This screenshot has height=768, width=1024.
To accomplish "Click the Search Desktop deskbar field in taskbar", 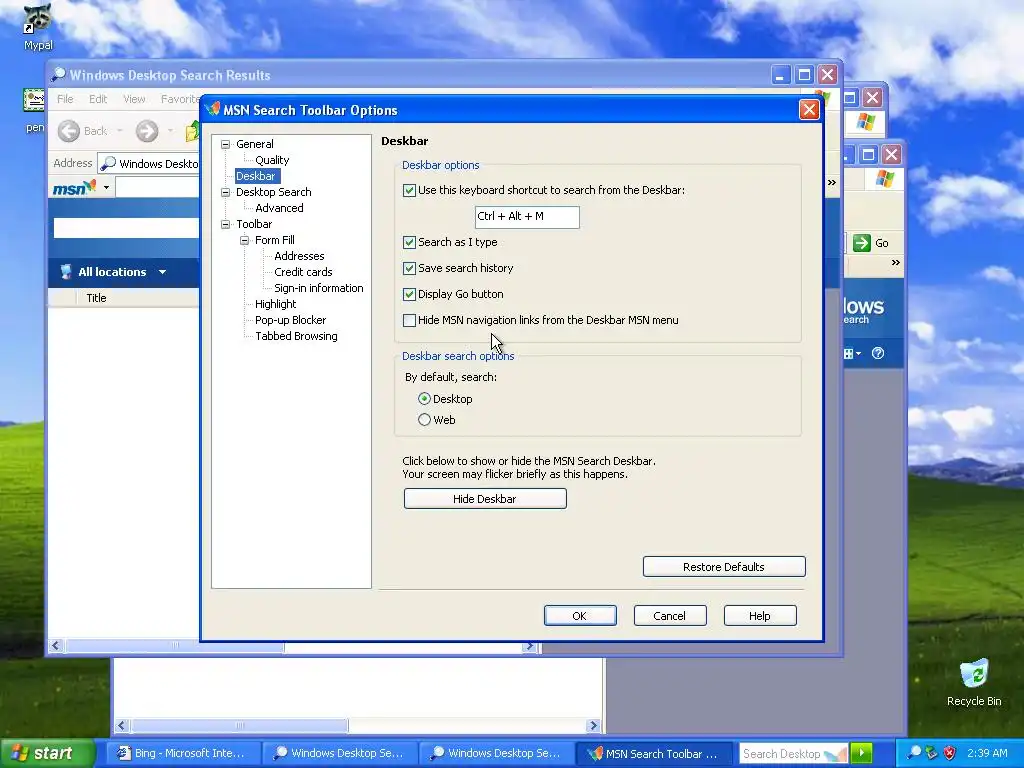I will pos(793,754).
